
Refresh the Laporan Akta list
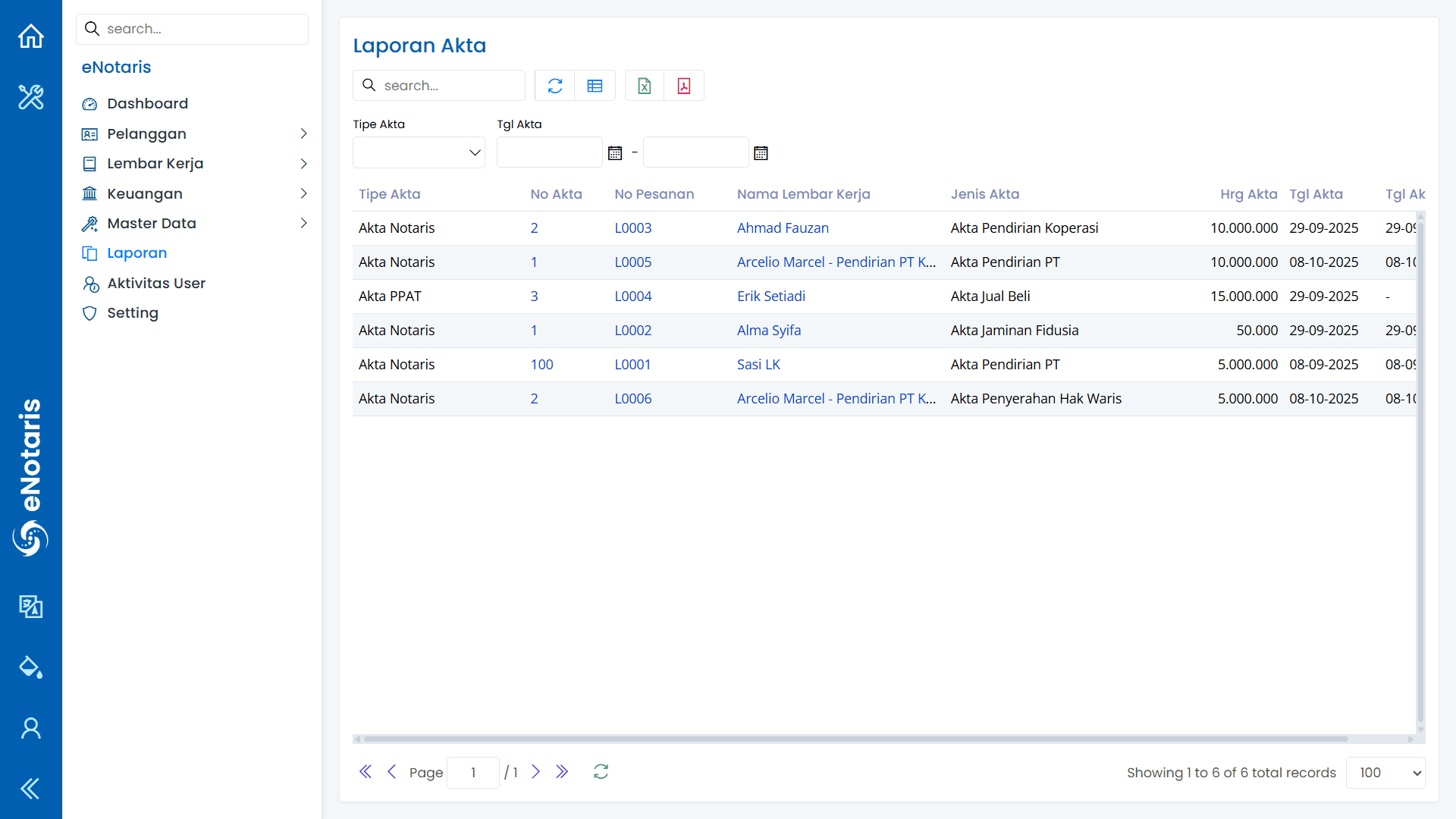pyautogui.click(x=555, y=86)
